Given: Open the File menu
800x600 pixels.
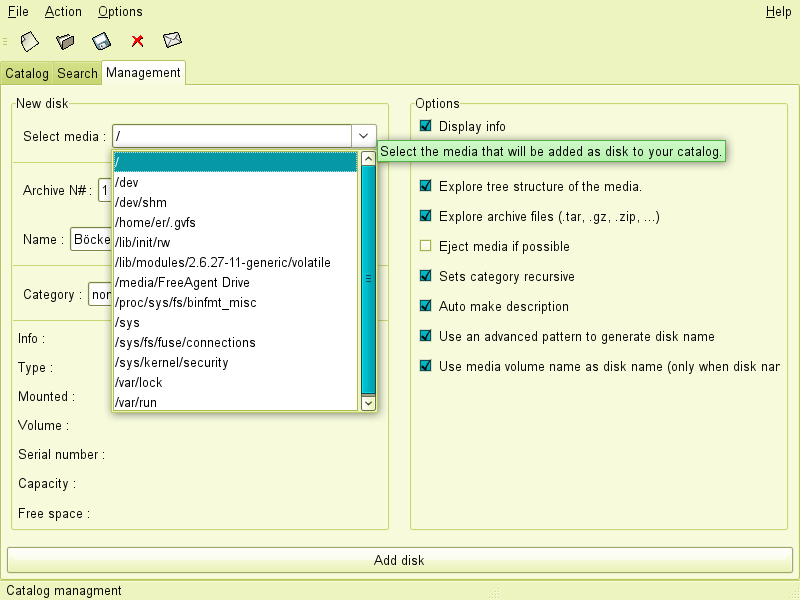Looking at the screenshot, I should click(18, 11).
